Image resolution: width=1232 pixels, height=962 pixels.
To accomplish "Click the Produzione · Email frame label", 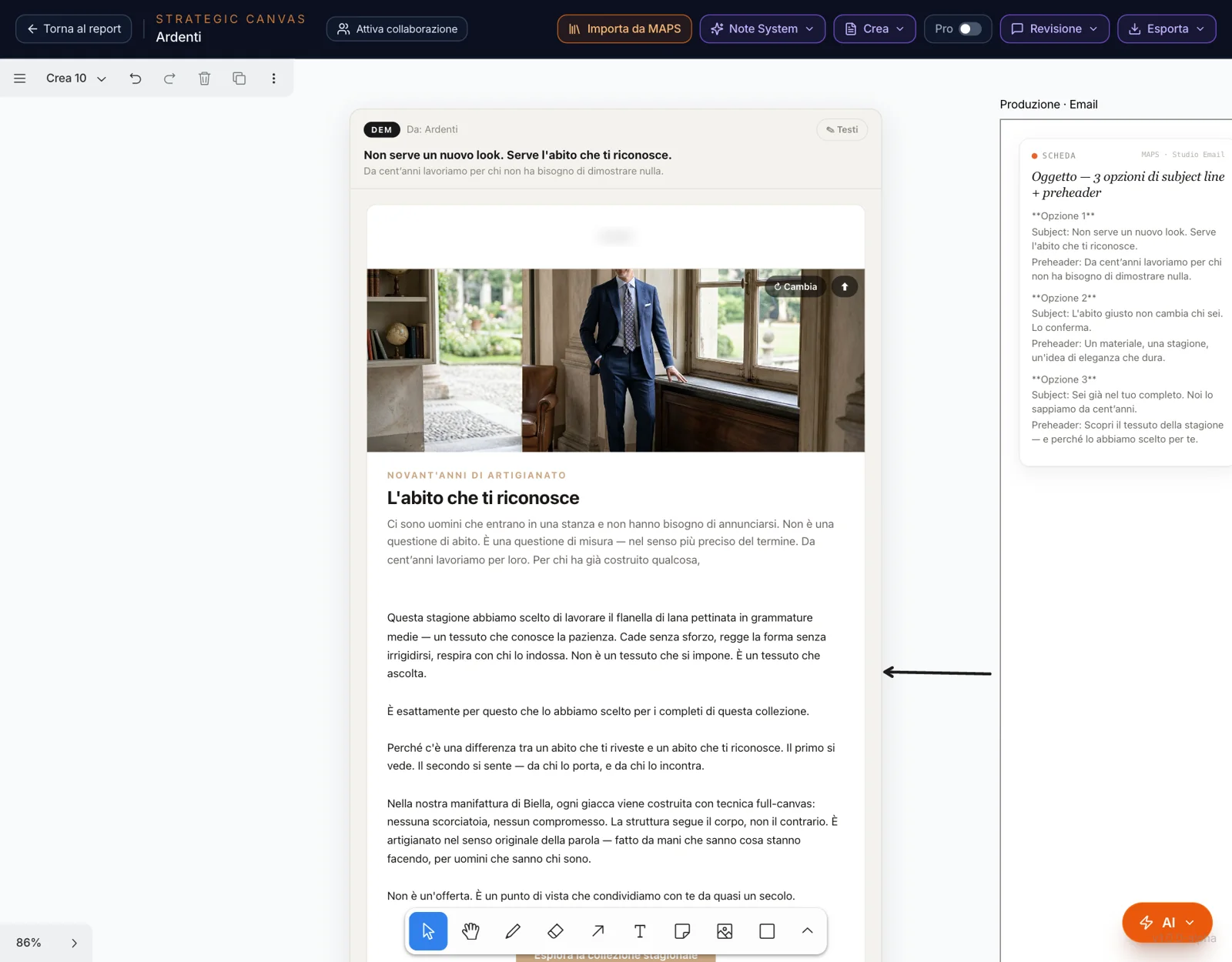I will [x=1048, y=104].
